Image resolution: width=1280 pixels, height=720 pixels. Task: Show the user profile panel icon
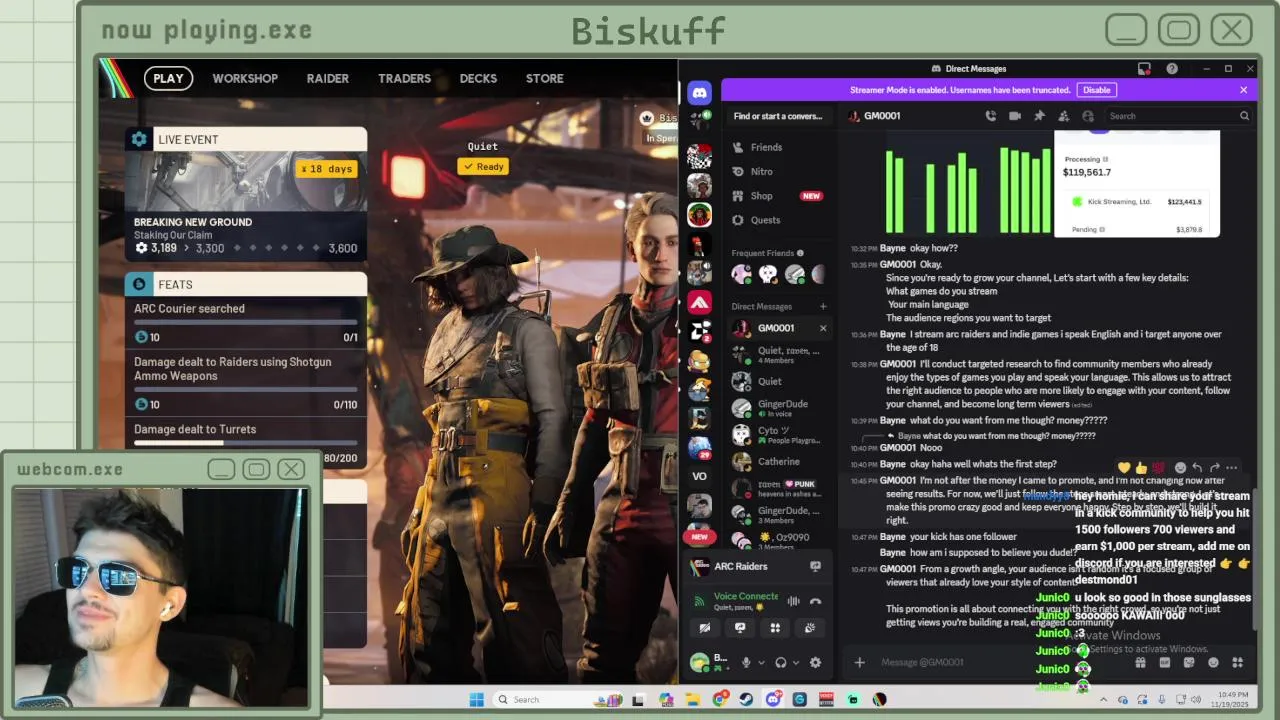(1088, 116)
